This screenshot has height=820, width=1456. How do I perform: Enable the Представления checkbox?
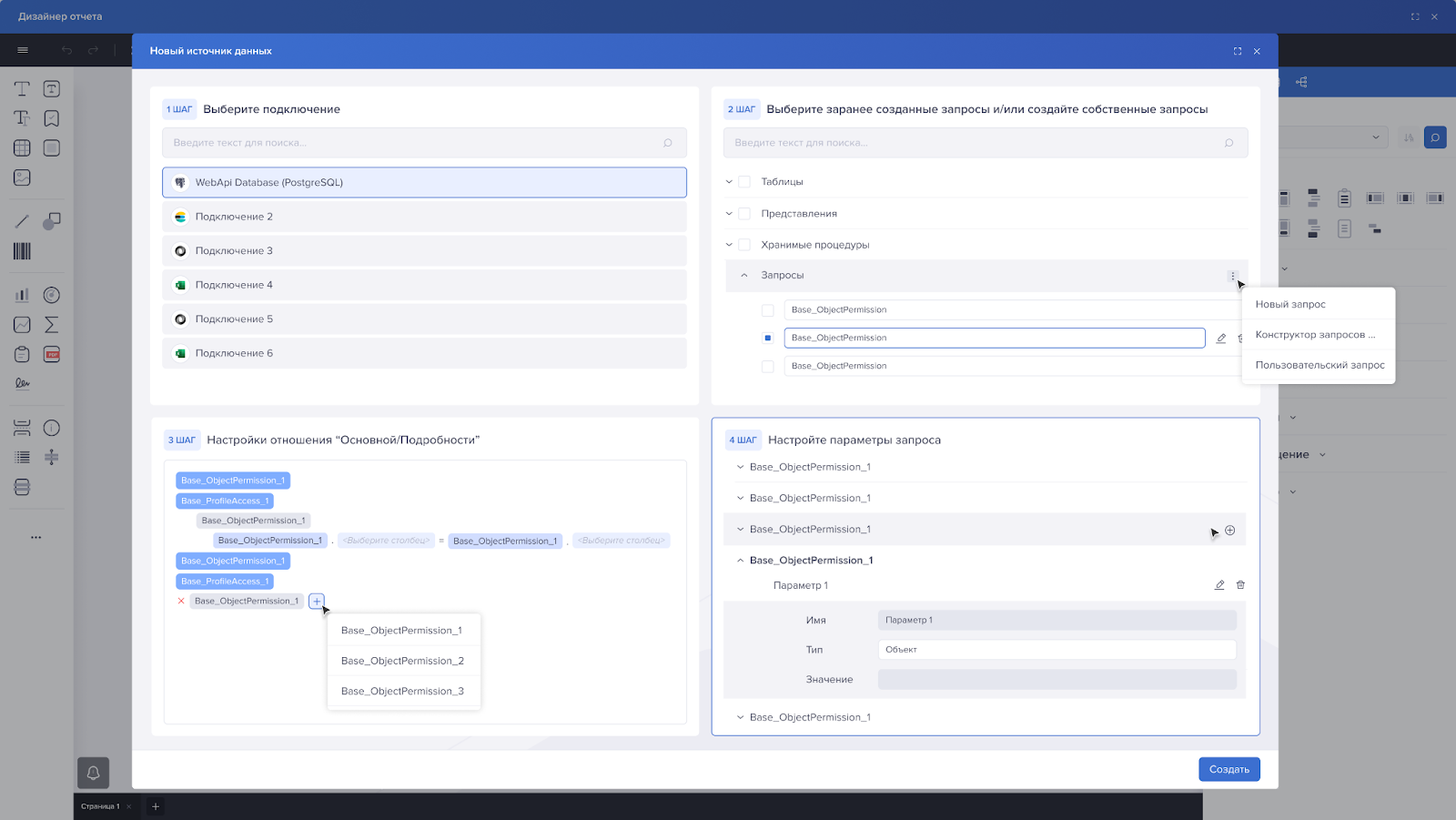[744, 214]
